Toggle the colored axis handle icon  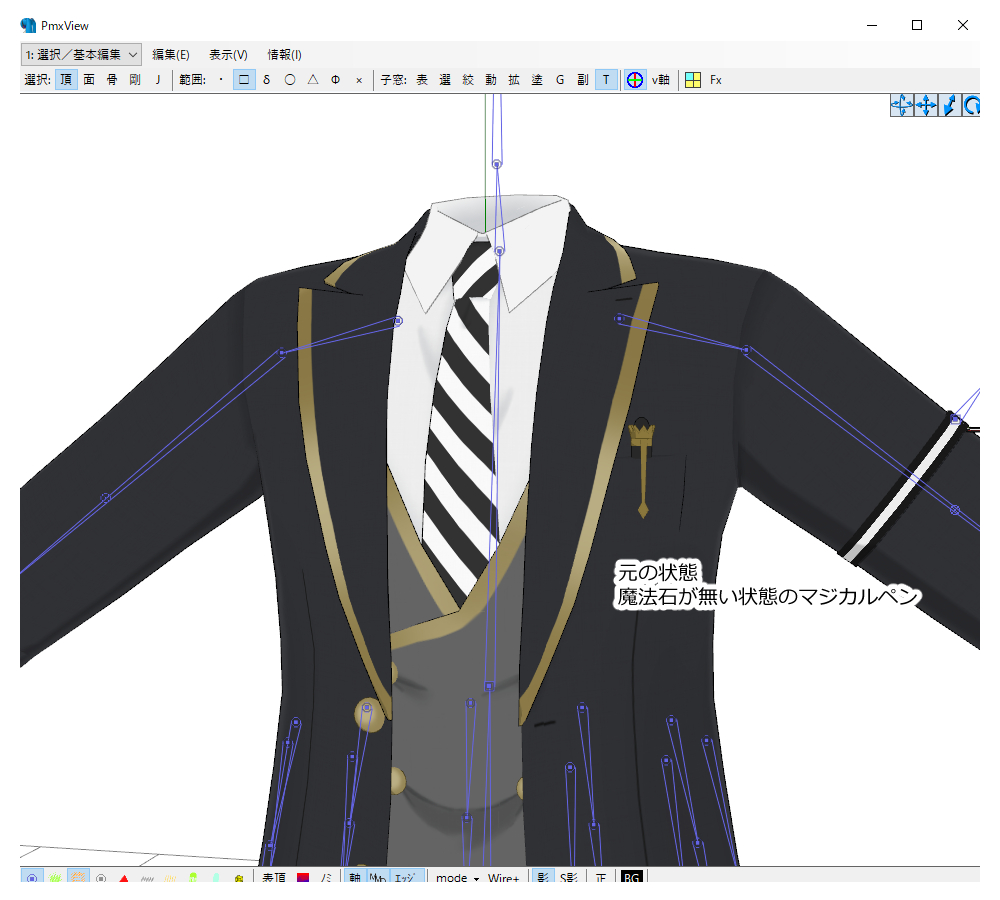point(635,80)
